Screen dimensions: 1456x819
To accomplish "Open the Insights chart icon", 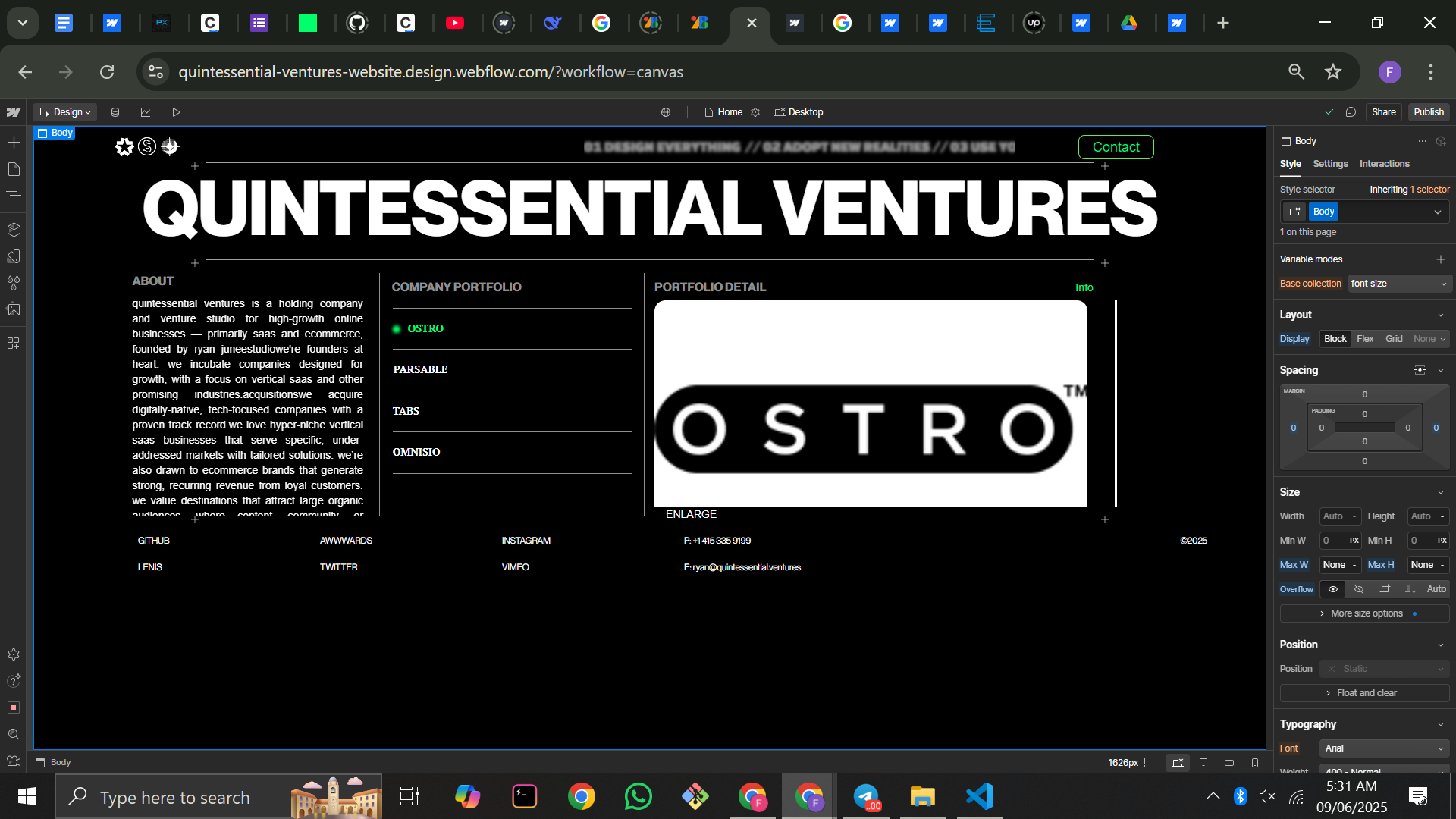I will pos(146,112).
